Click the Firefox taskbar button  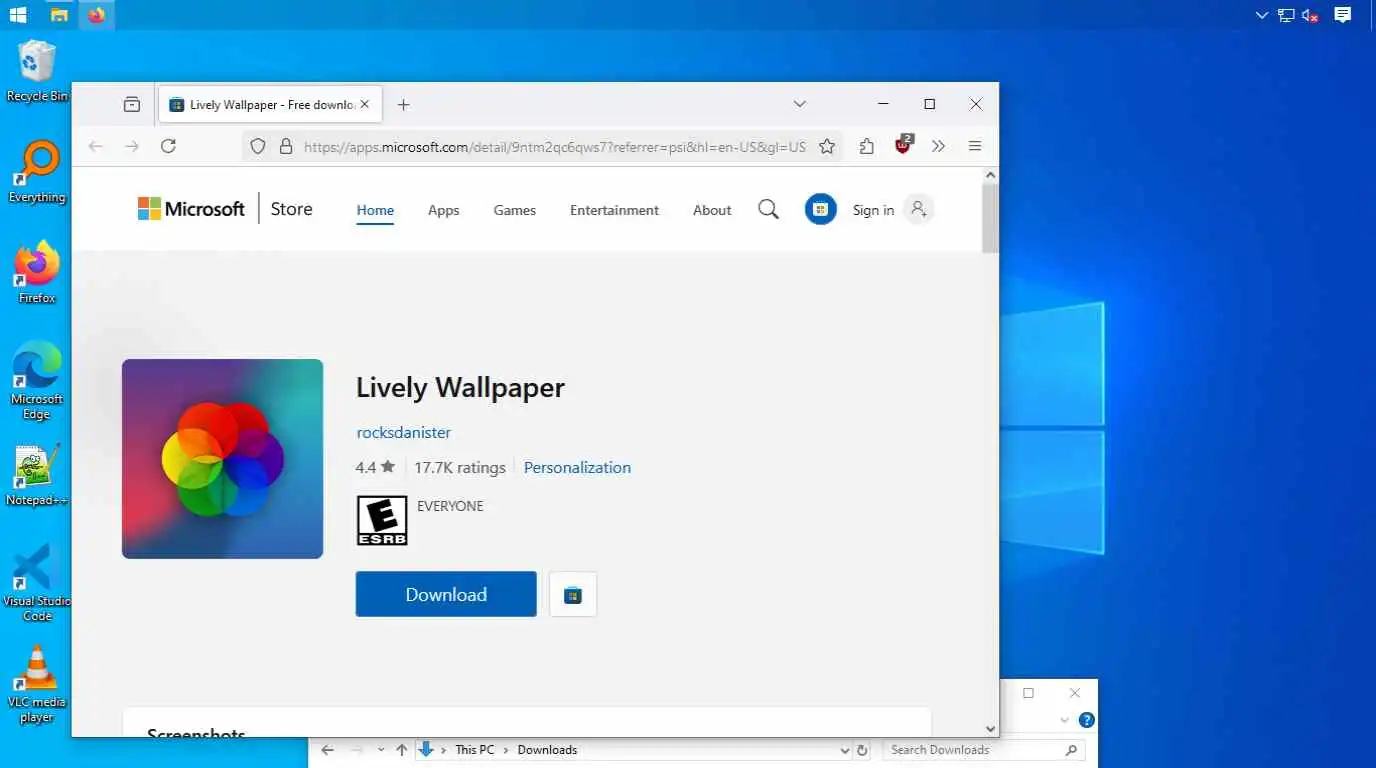(x=97, y=15)
